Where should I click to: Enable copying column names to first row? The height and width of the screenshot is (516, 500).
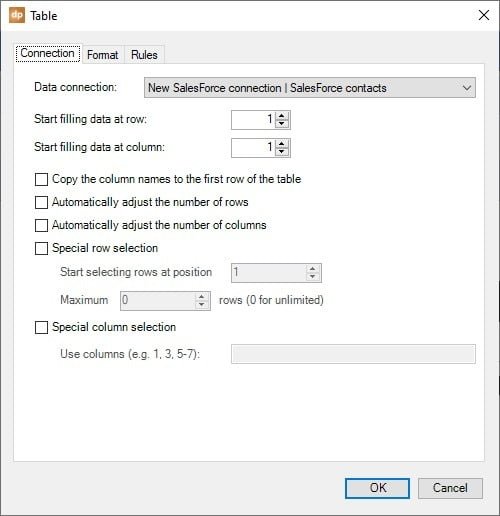click(41, 179)
